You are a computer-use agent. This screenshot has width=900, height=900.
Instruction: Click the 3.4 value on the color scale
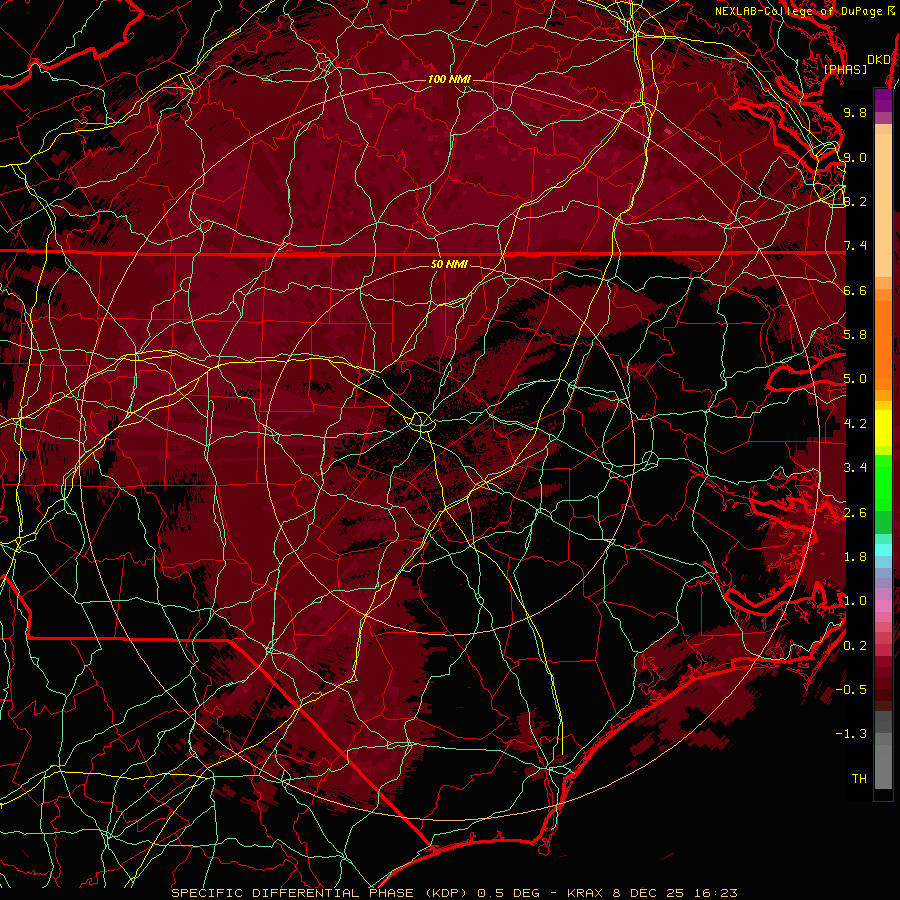pos(855,468)
